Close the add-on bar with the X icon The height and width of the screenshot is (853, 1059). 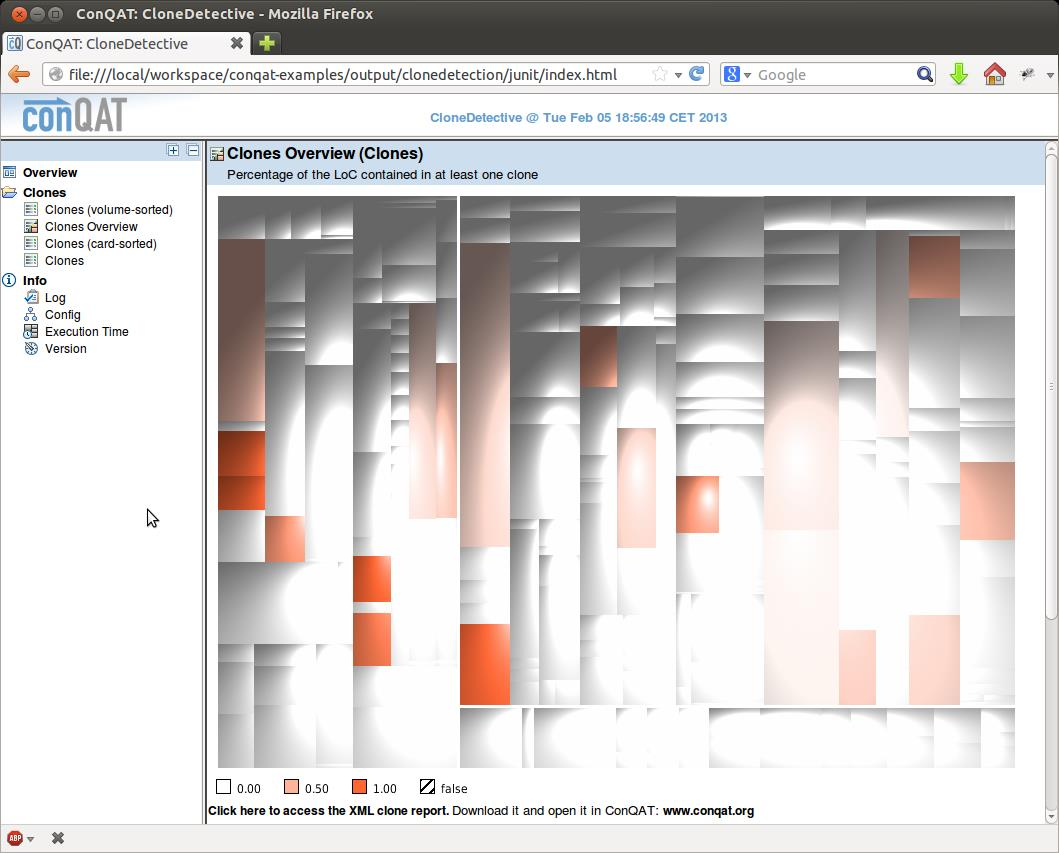(x=58, y=838)
